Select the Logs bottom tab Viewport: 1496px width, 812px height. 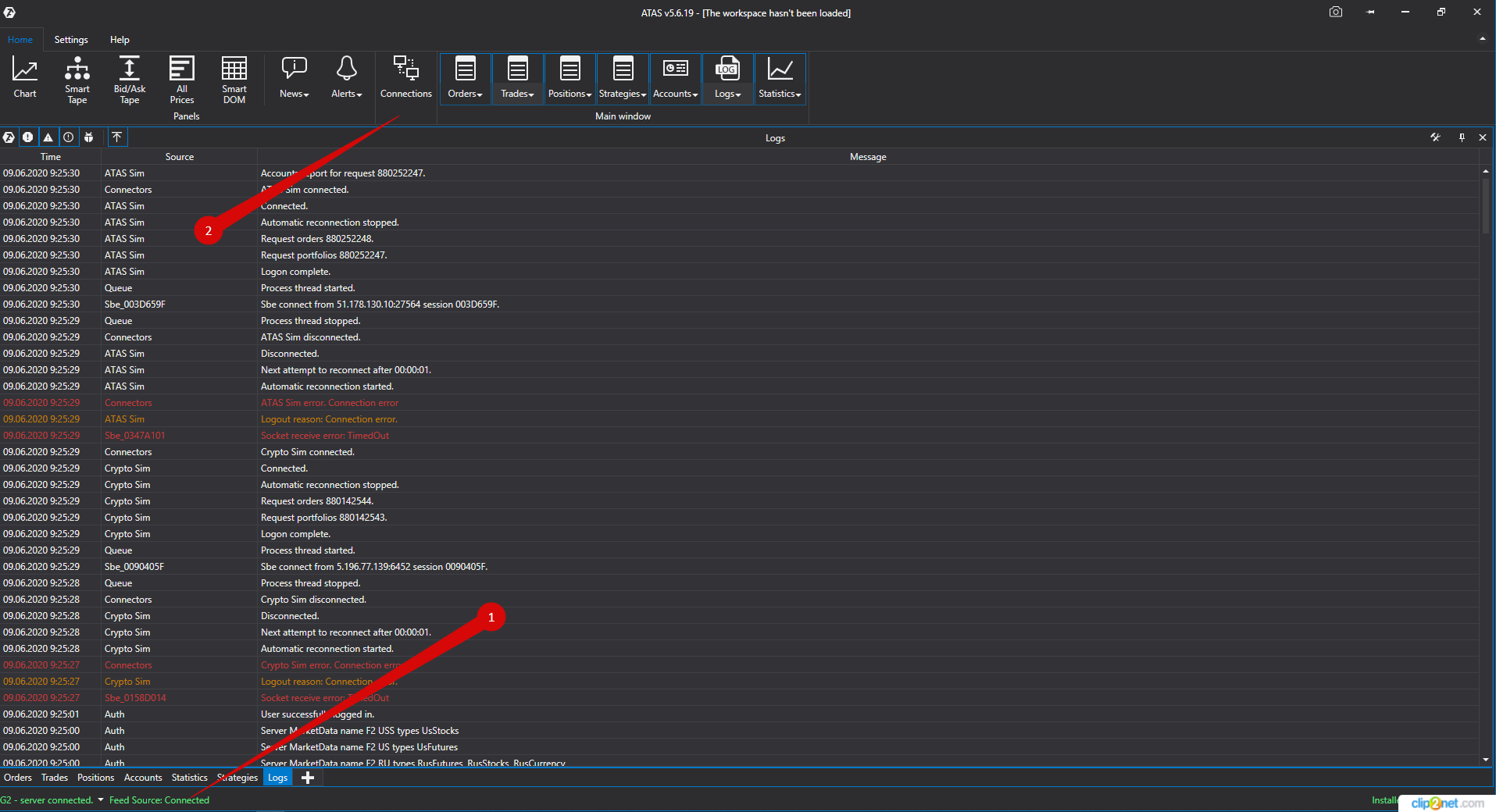(277, 778)
